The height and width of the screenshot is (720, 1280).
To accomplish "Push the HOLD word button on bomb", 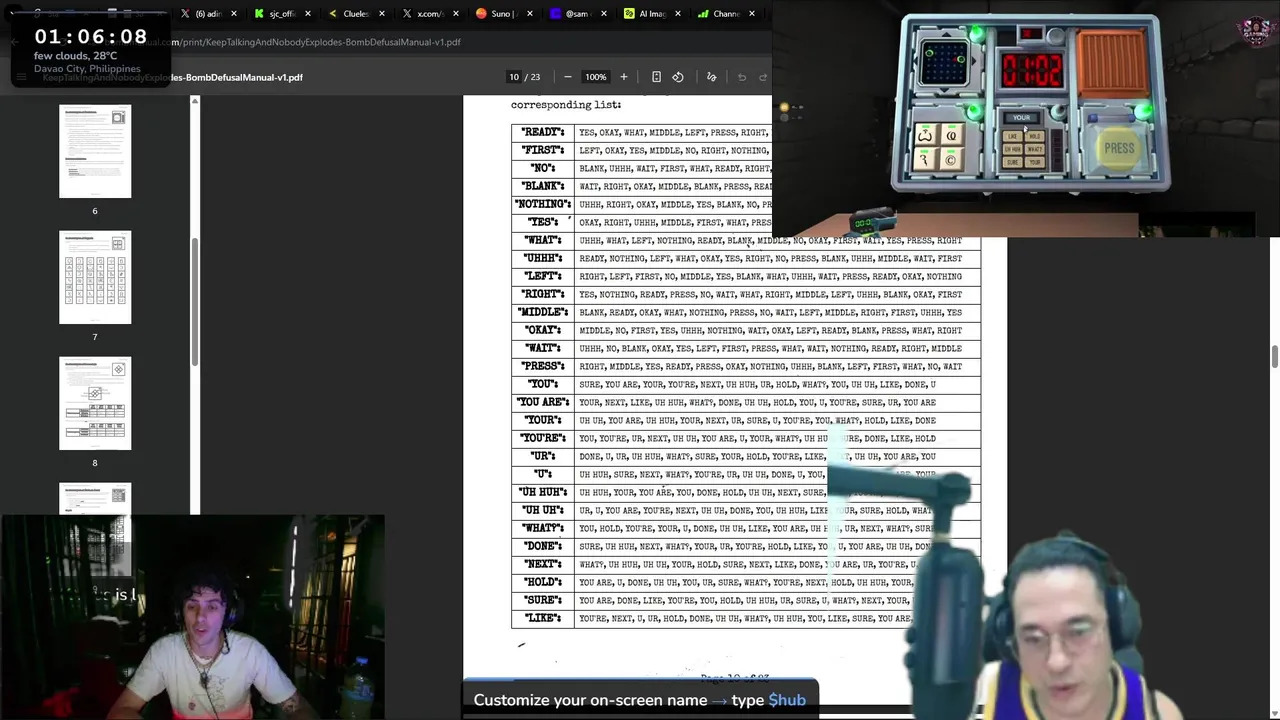I will (1035, 136).
